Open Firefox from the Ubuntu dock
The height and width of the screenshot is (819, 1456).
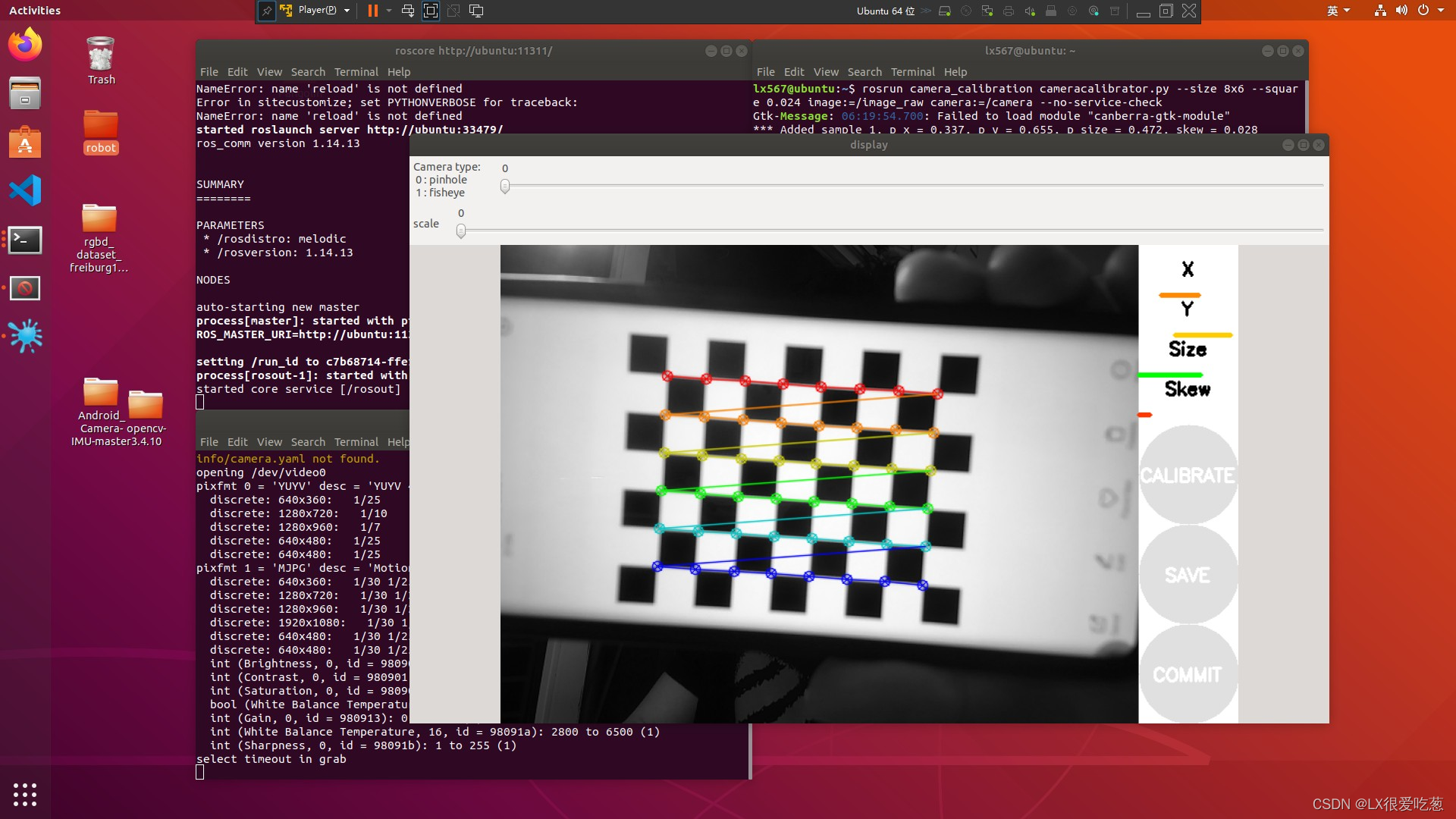pyautogui.click(x=25, y=45)
